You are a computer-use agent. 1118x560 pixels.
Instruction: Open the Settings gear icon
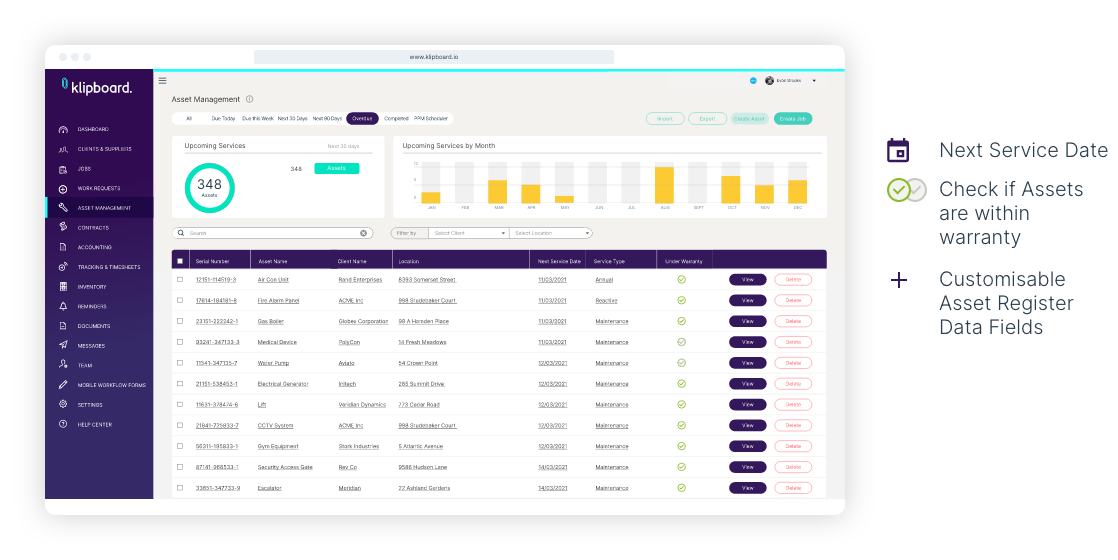[63, 404]
